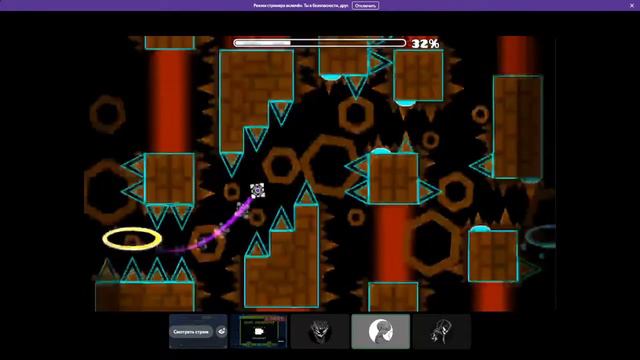Image resolution: width=640 pixels, height=360 pixels.
Task: Read the streamer mode banner message text
Action: tap(301, 6)
